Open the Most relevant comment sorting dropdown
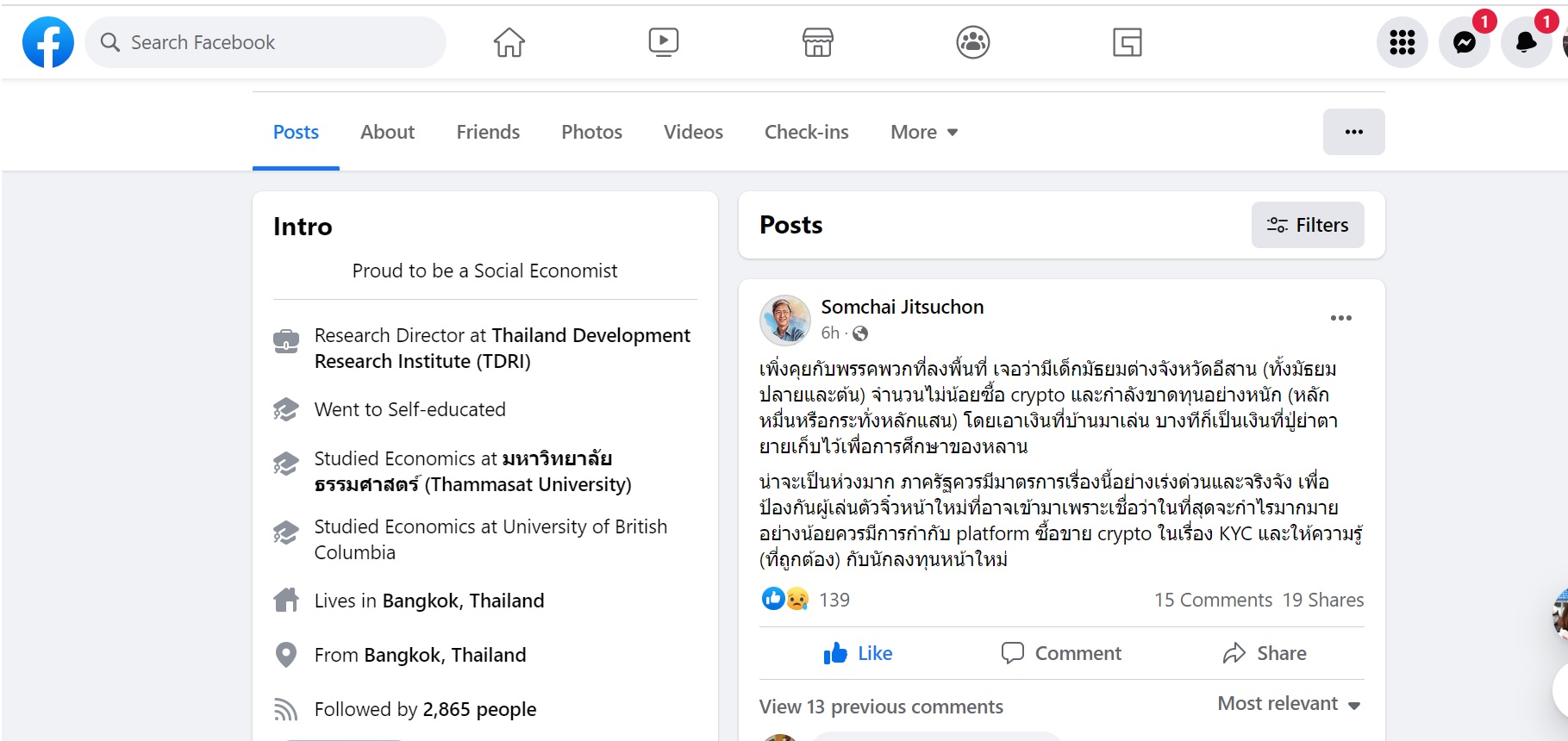1568x741 pixels. (1289, 704)
